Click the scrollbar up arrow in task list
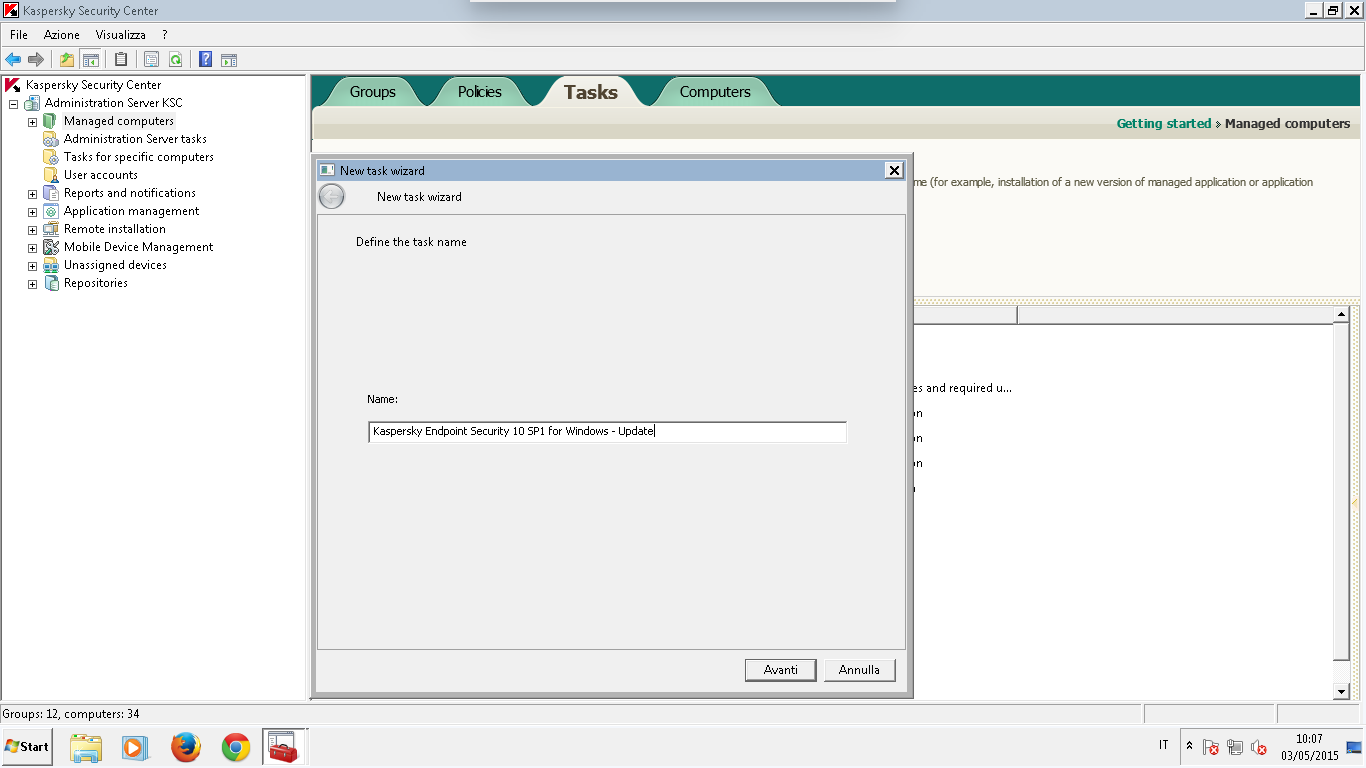Viewport: 1366px width, 768px height. [1342, 315]
